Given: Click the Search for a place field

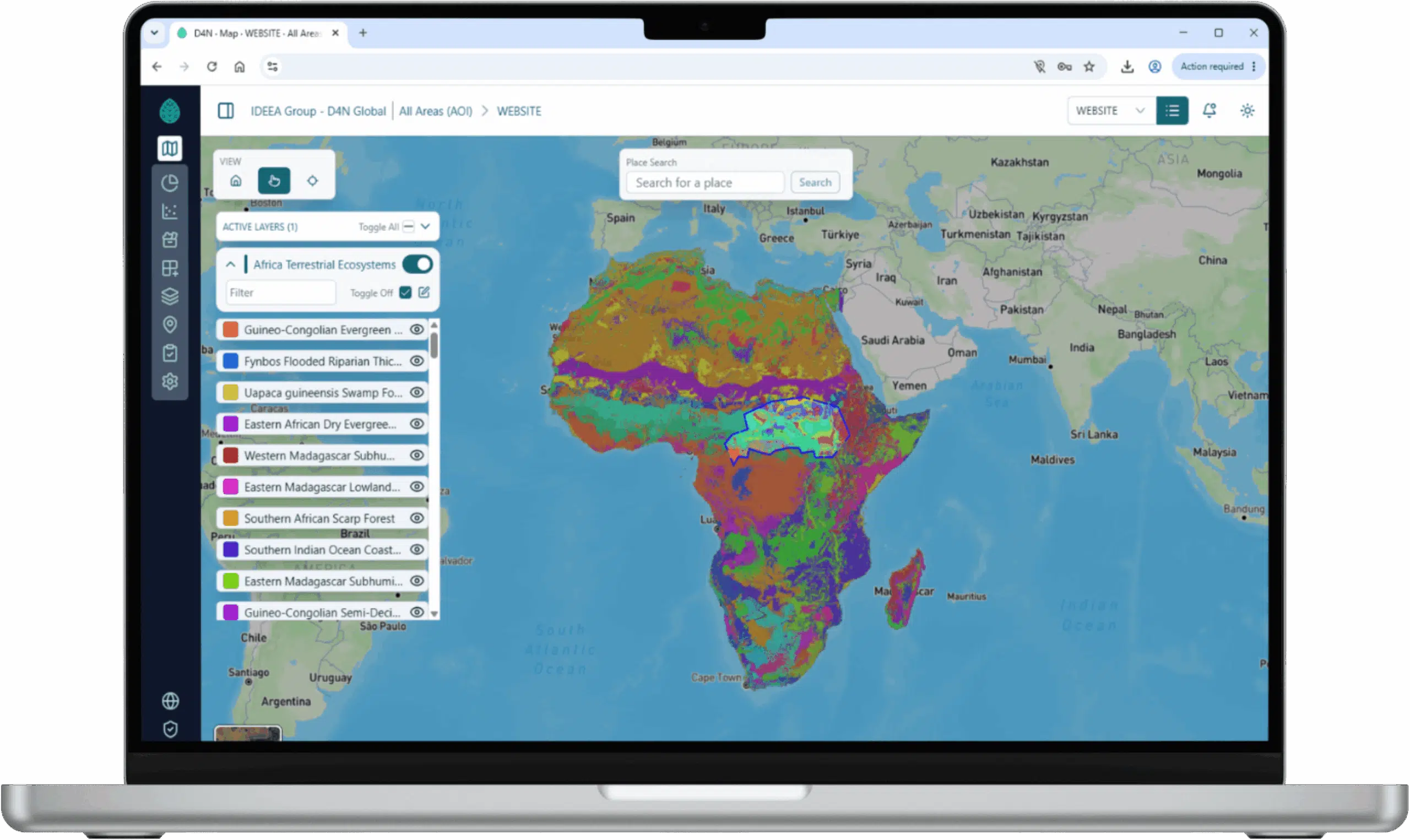Looking at the screenshot, I should (x=706, y=183).
